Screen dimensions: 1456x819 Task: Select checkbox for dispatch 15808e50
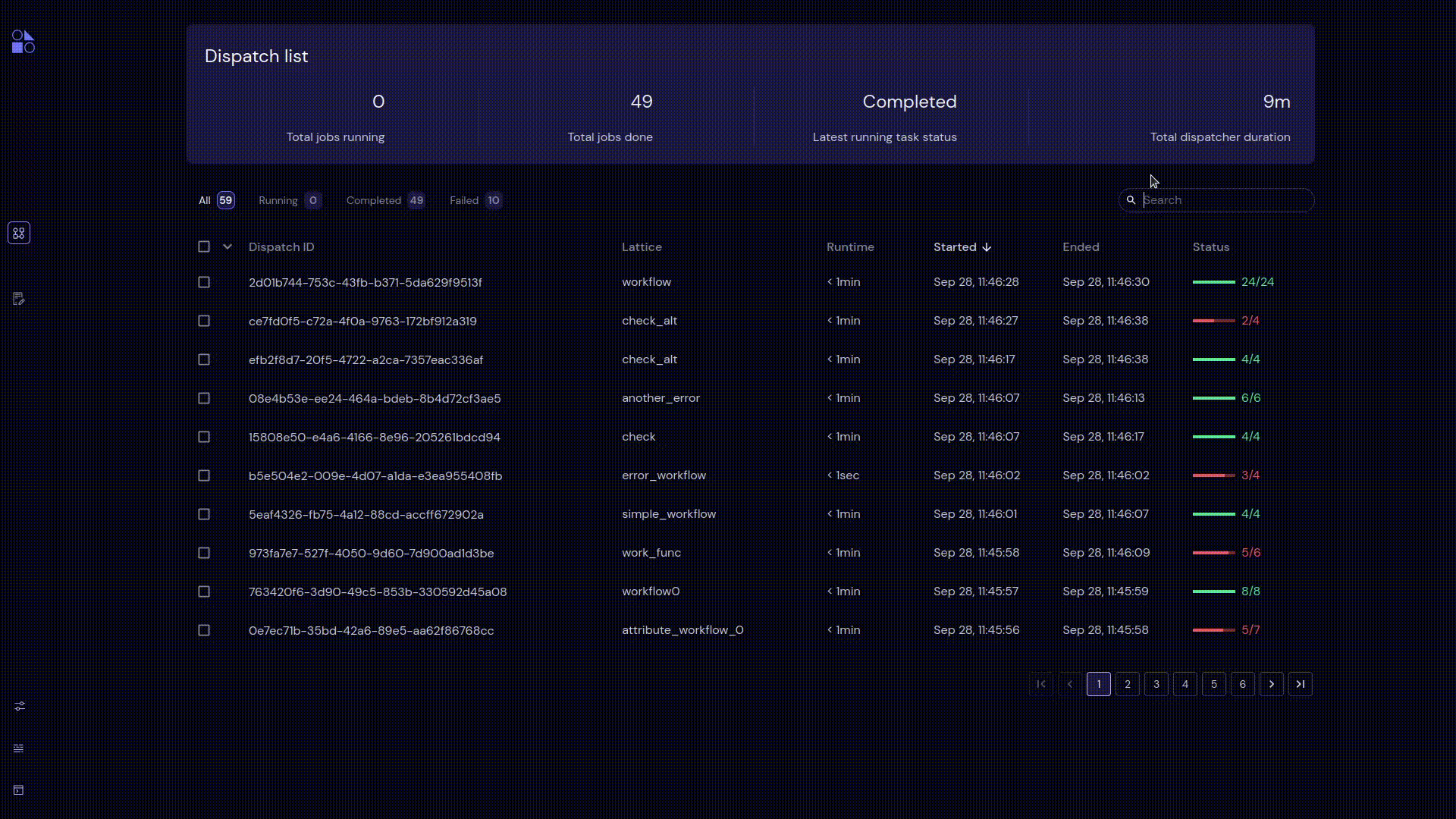click(204, 437)
